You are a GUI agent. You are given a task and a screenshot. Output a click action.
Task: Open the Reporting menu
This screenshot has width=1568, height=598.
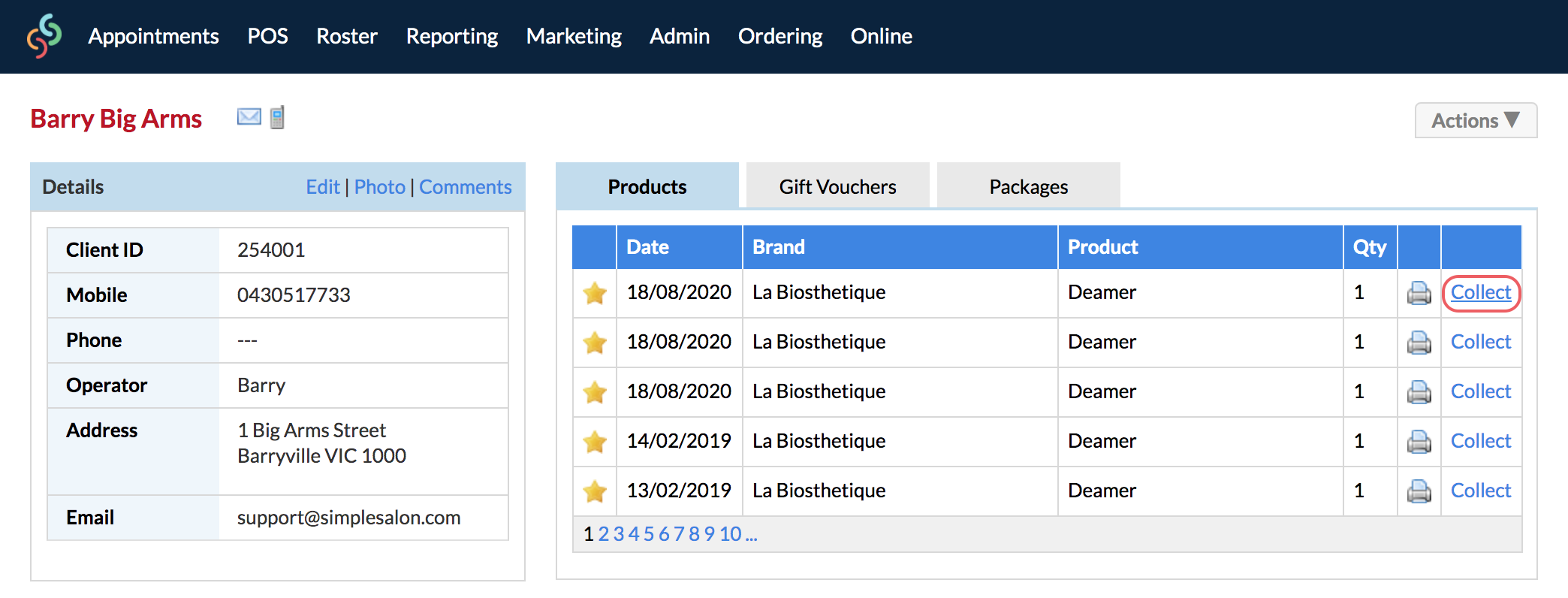tap(451, 36)
